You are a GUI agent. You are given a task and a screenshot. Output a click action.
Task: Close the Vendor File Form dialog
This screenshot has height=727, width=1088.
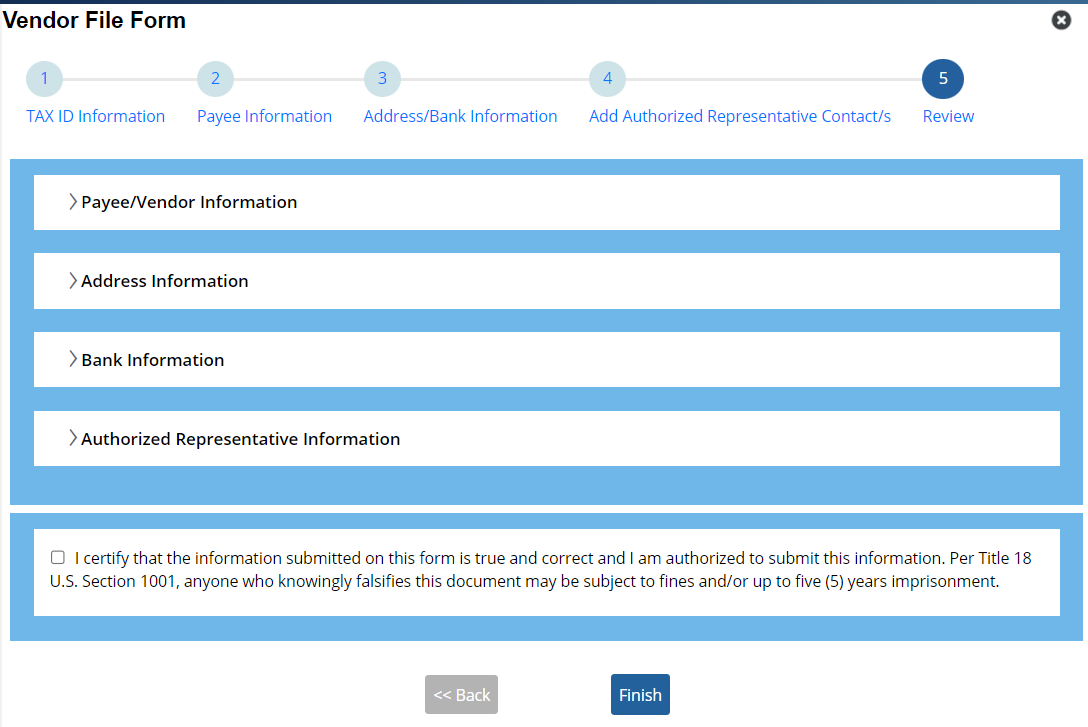point(1061,20)
